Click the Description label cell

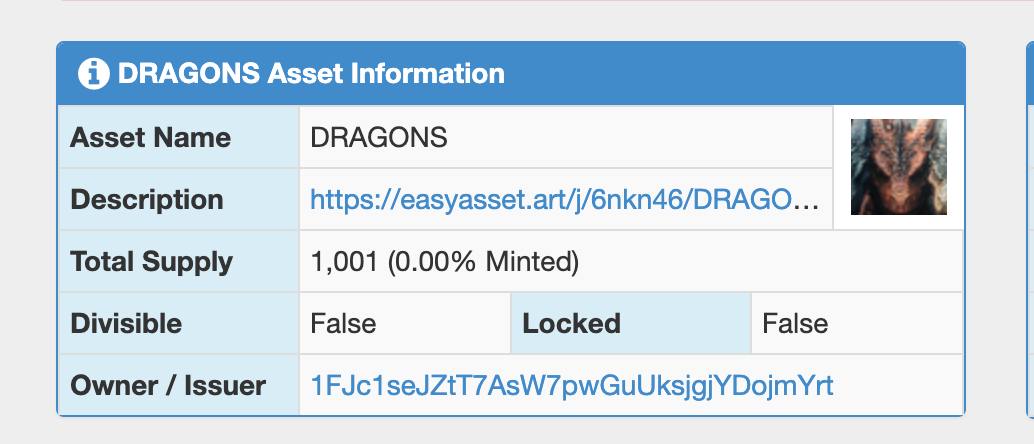click(179, 199)
